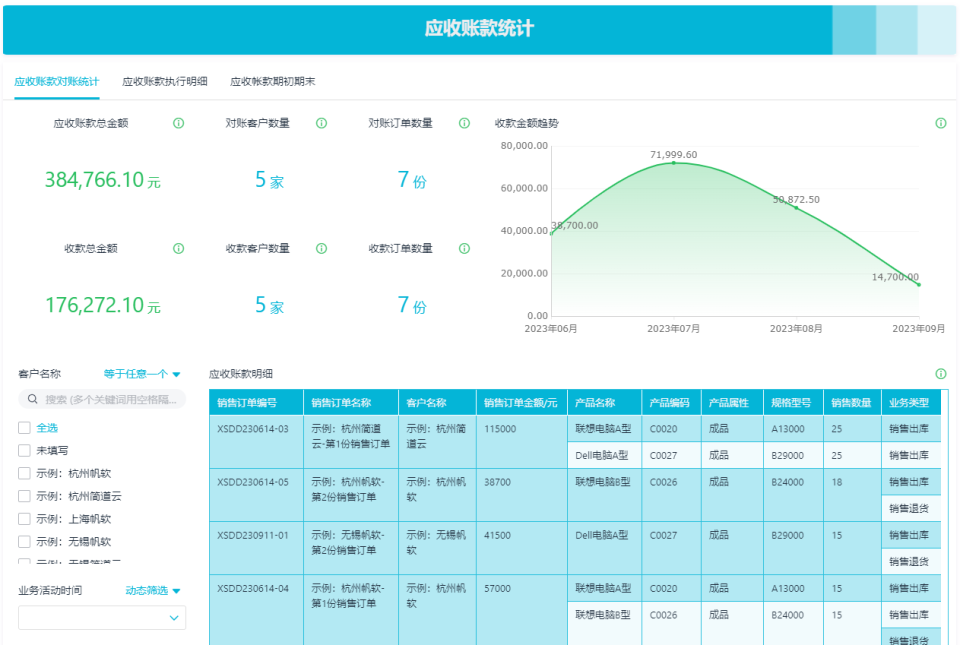Open the 业务活动时间 date selector
Image resolution: width=960 pixels, height=645 pixels.
point(101,617)
